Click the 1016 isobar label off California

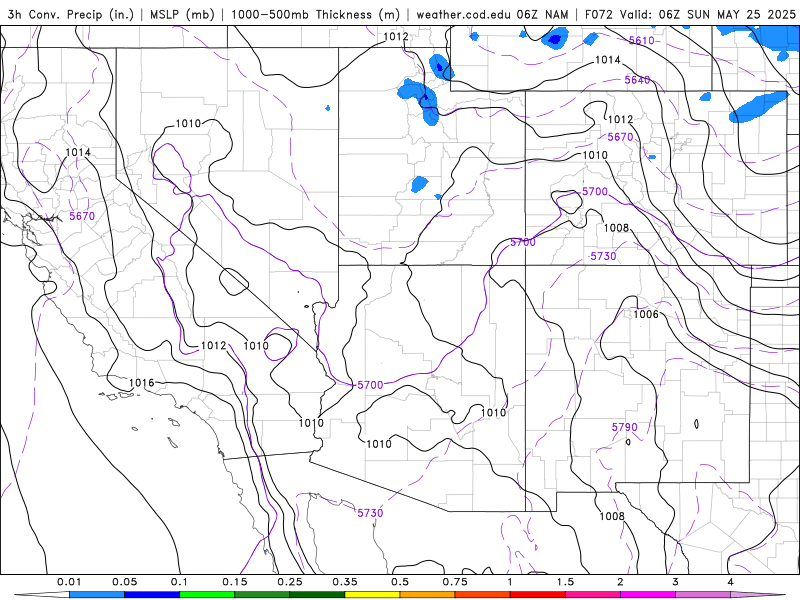(141, 383)
